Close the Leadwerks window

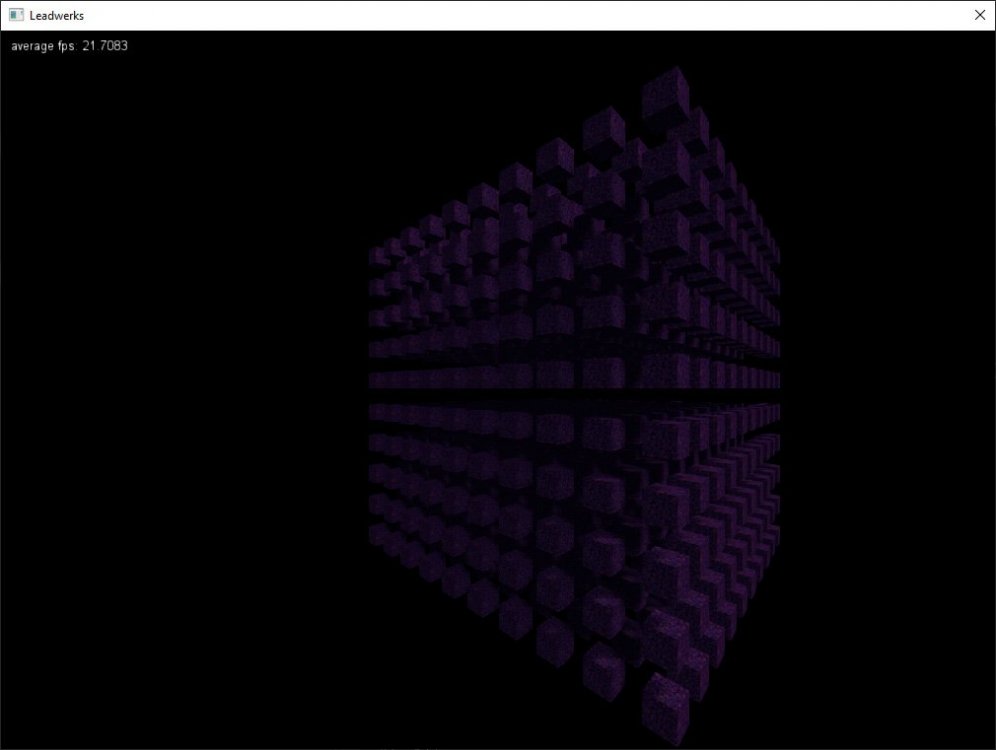pyautogui.click(x=979, y=15)
